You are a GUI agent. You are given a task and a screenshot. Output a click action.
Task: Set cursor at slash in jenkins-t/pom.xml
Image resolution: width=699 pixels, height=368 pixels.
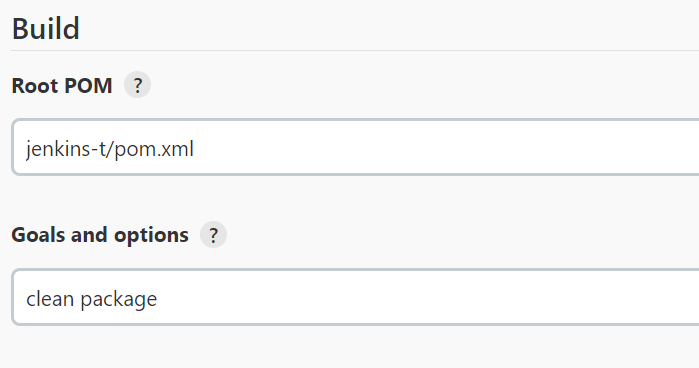[112, 149]
